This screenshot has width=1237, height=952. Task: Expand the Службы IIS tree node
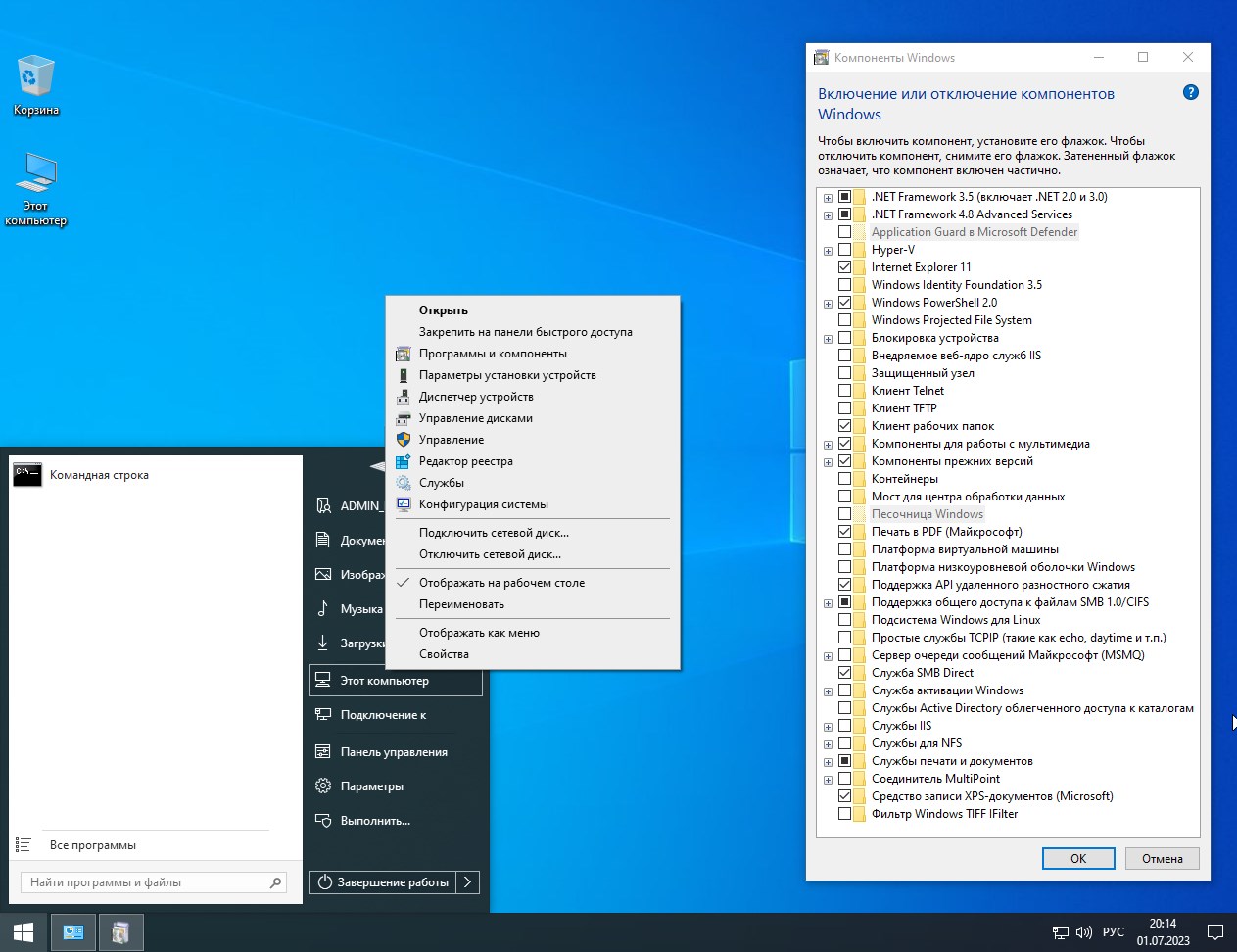pyautogui.click(x=828, y=727)
